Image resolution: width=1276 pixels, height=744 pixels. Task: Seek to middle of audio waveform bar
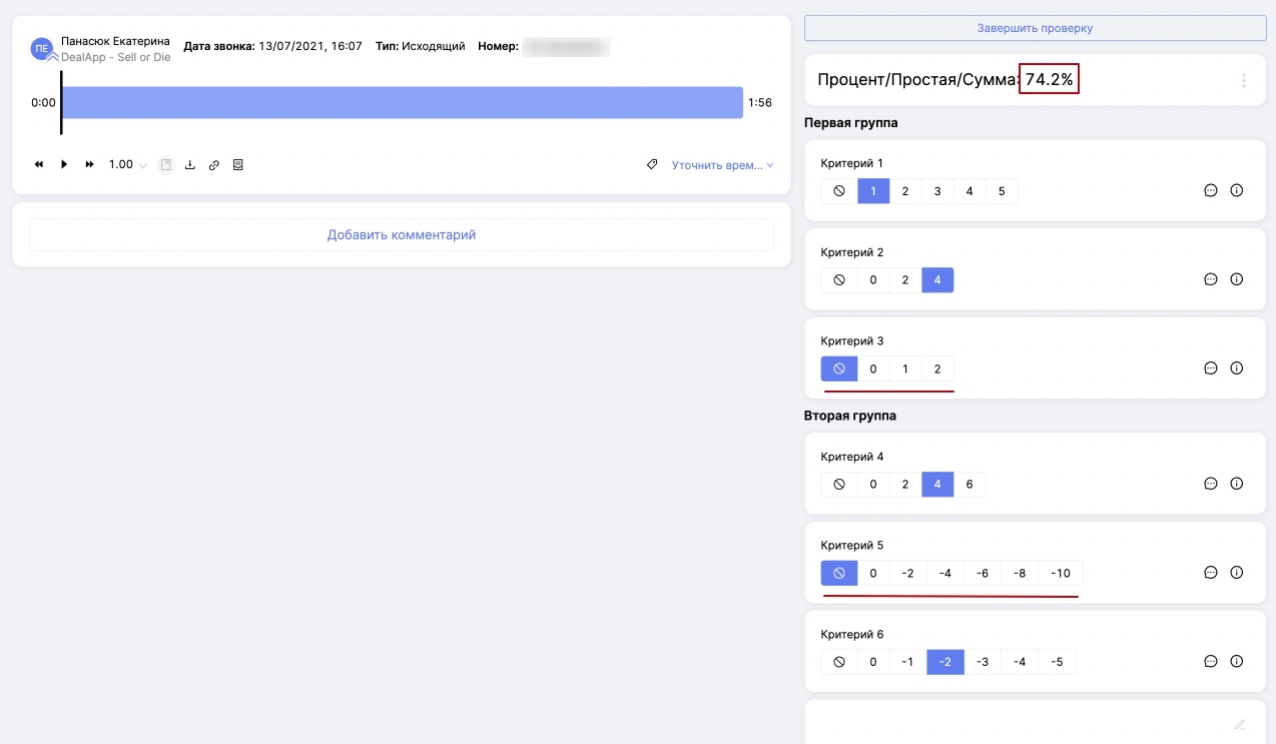[402, 102]
